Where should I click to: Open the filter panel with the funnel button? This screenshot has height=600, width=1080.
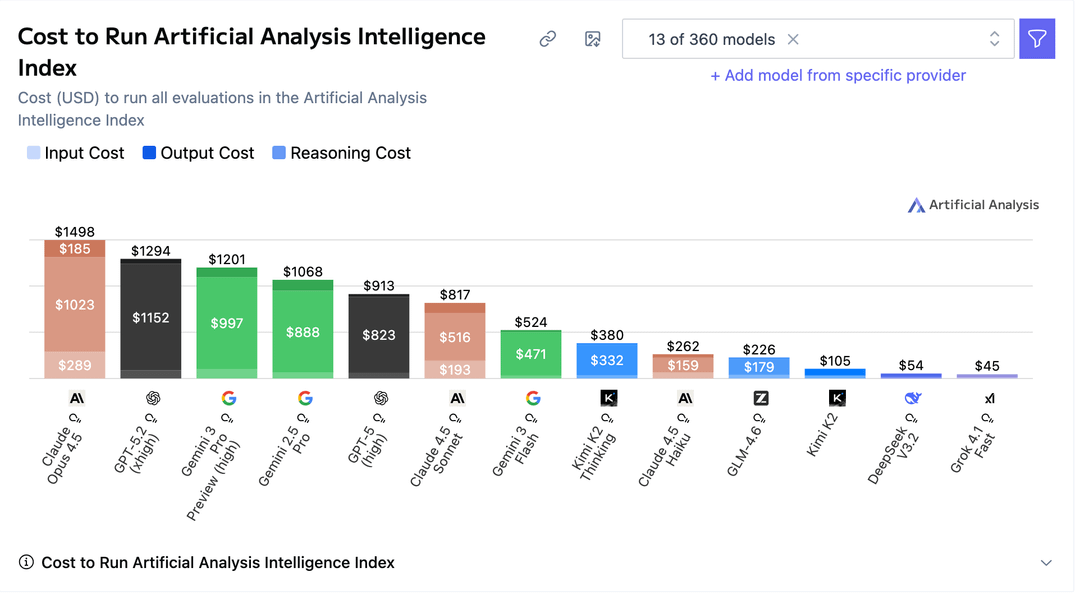point(1037,38)
